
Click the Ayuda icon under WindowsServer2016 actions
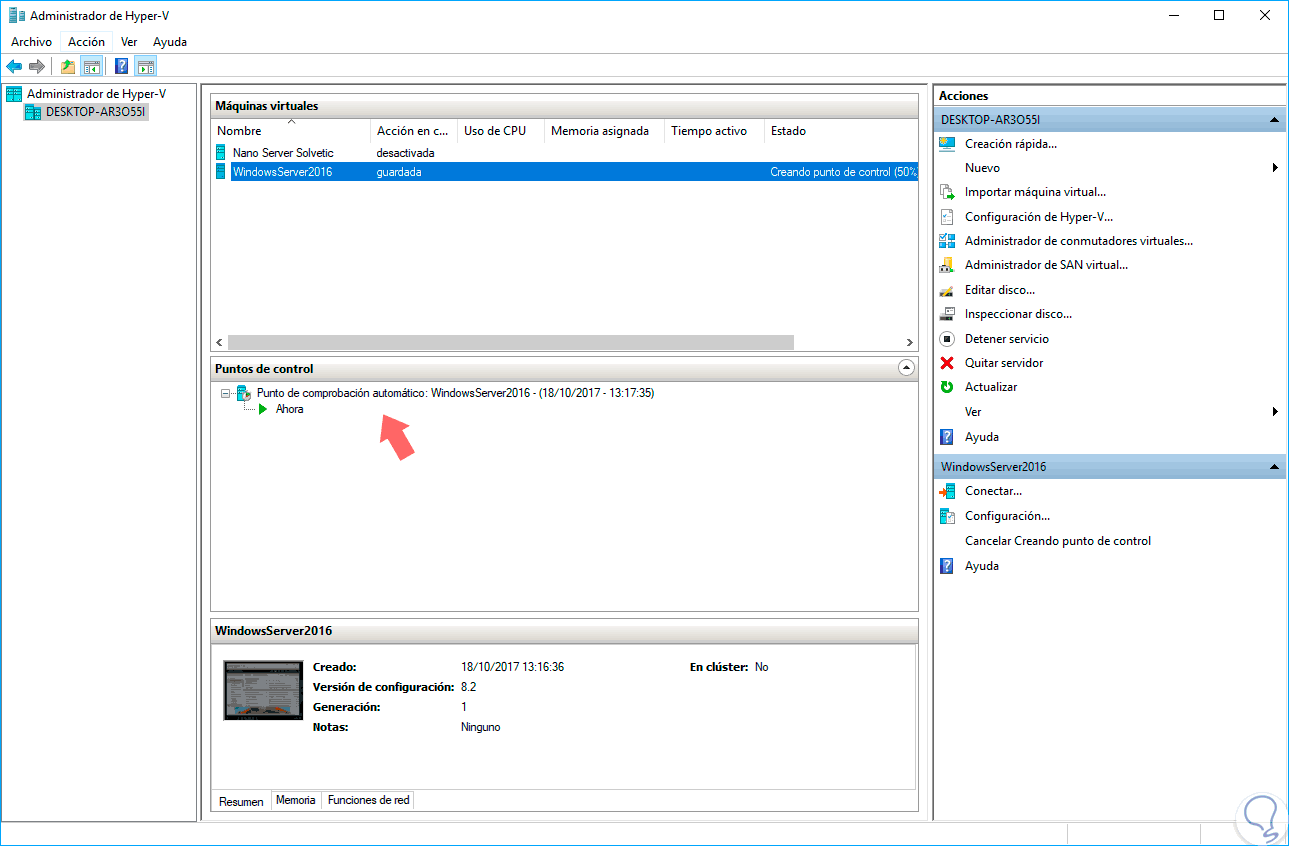[x=947, y=566]
